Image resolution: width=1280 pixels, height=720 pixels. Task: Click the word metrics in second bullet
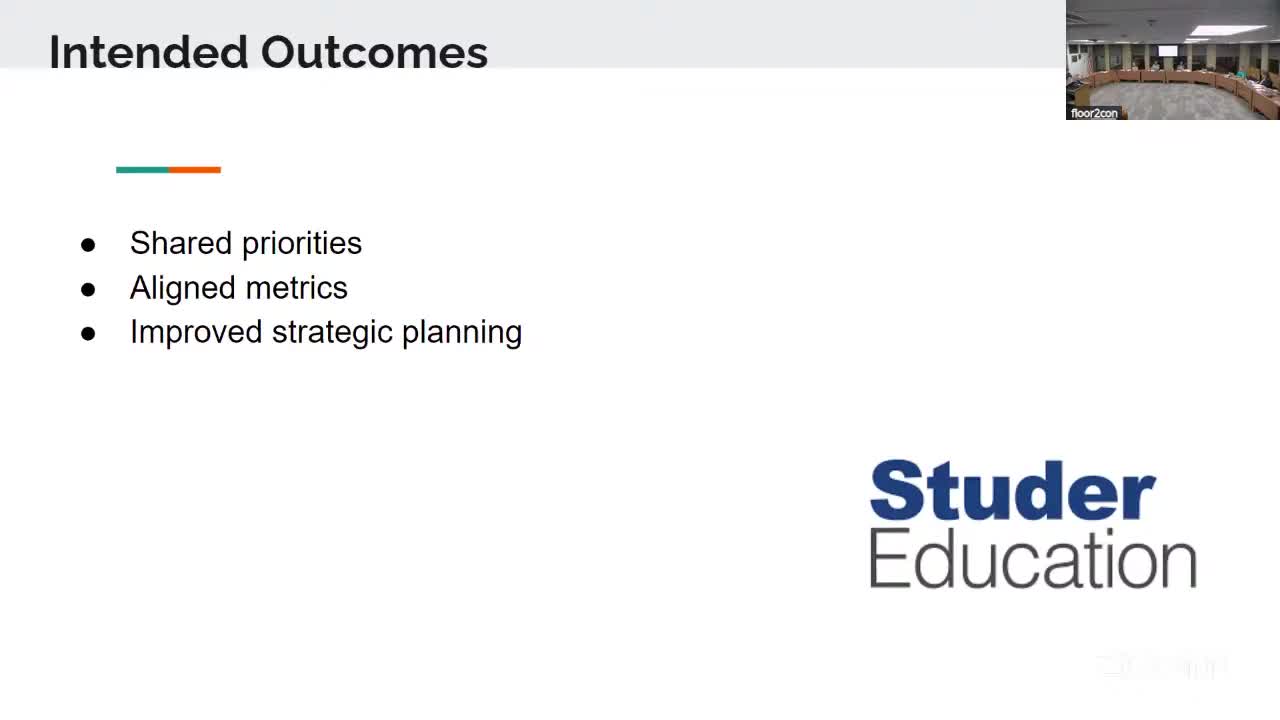pyautogui.click(x=296, y=288)
